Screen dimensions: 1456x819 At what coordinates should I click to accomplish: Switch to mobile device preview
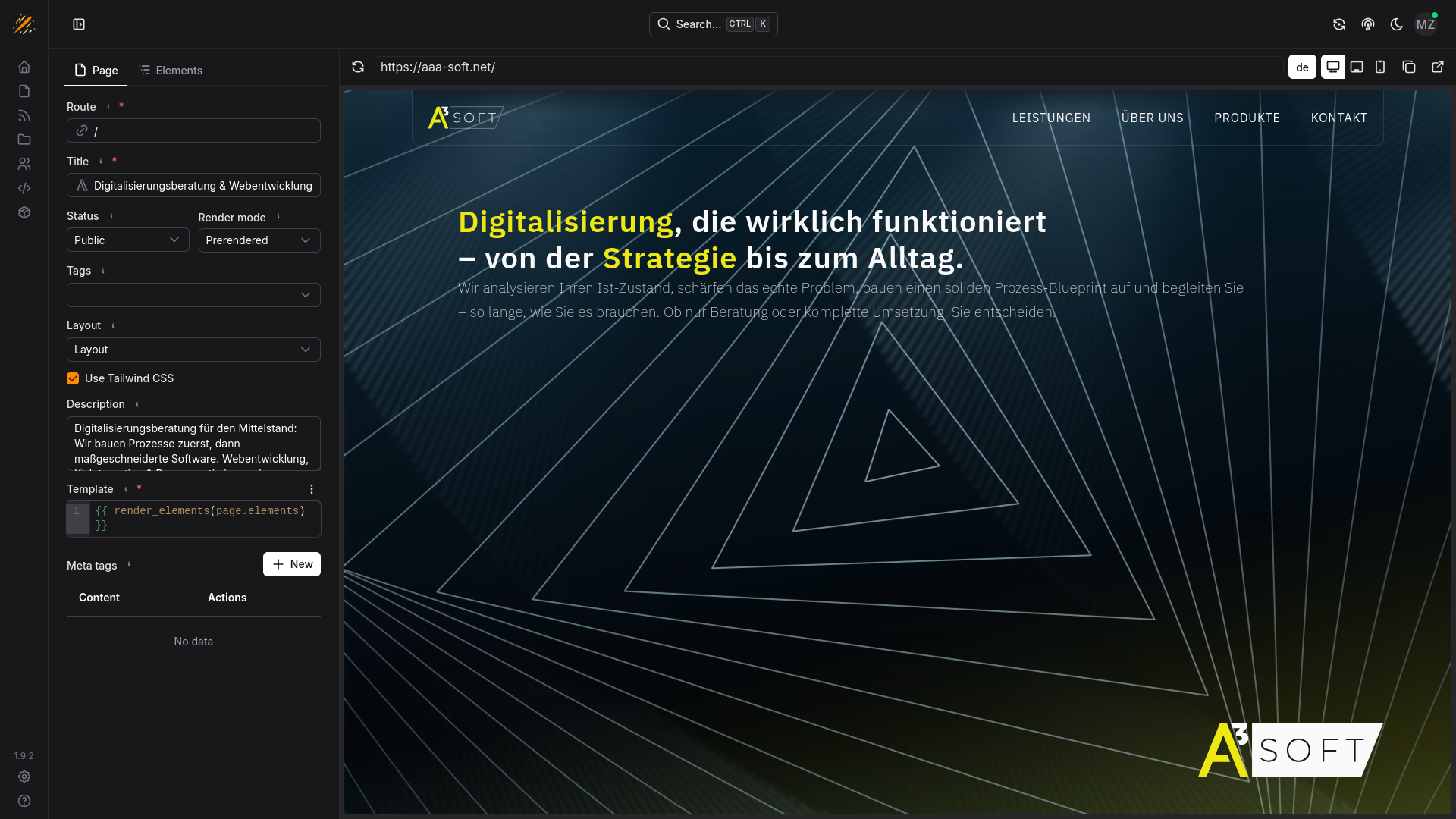[1380, 67]
